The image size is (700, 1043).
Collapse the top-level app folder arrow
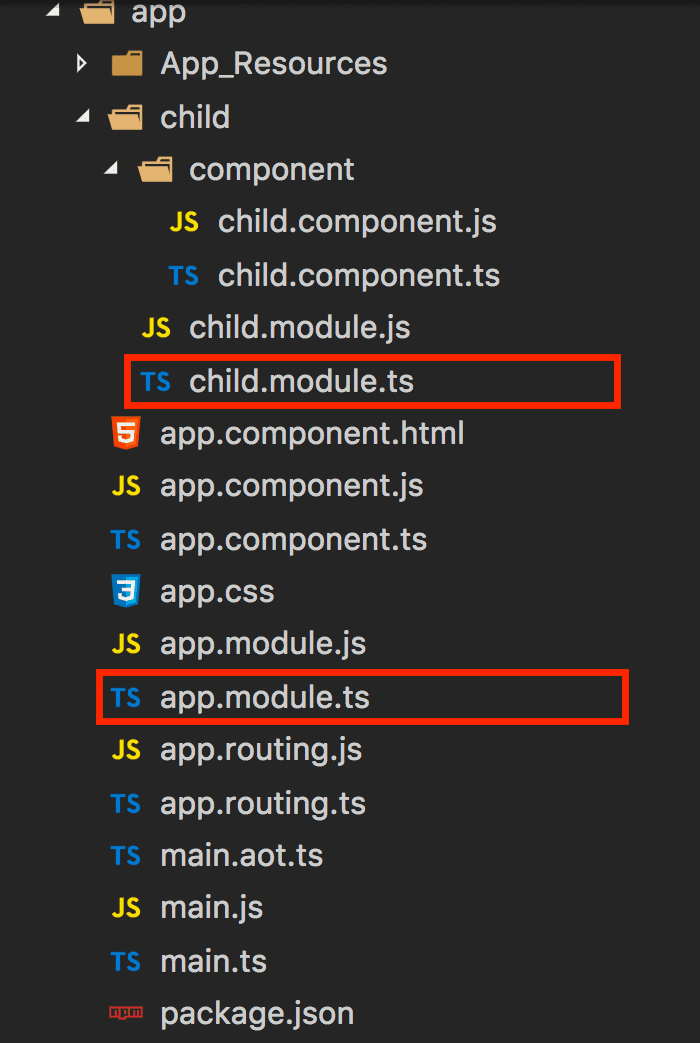[x=53, y=11]
